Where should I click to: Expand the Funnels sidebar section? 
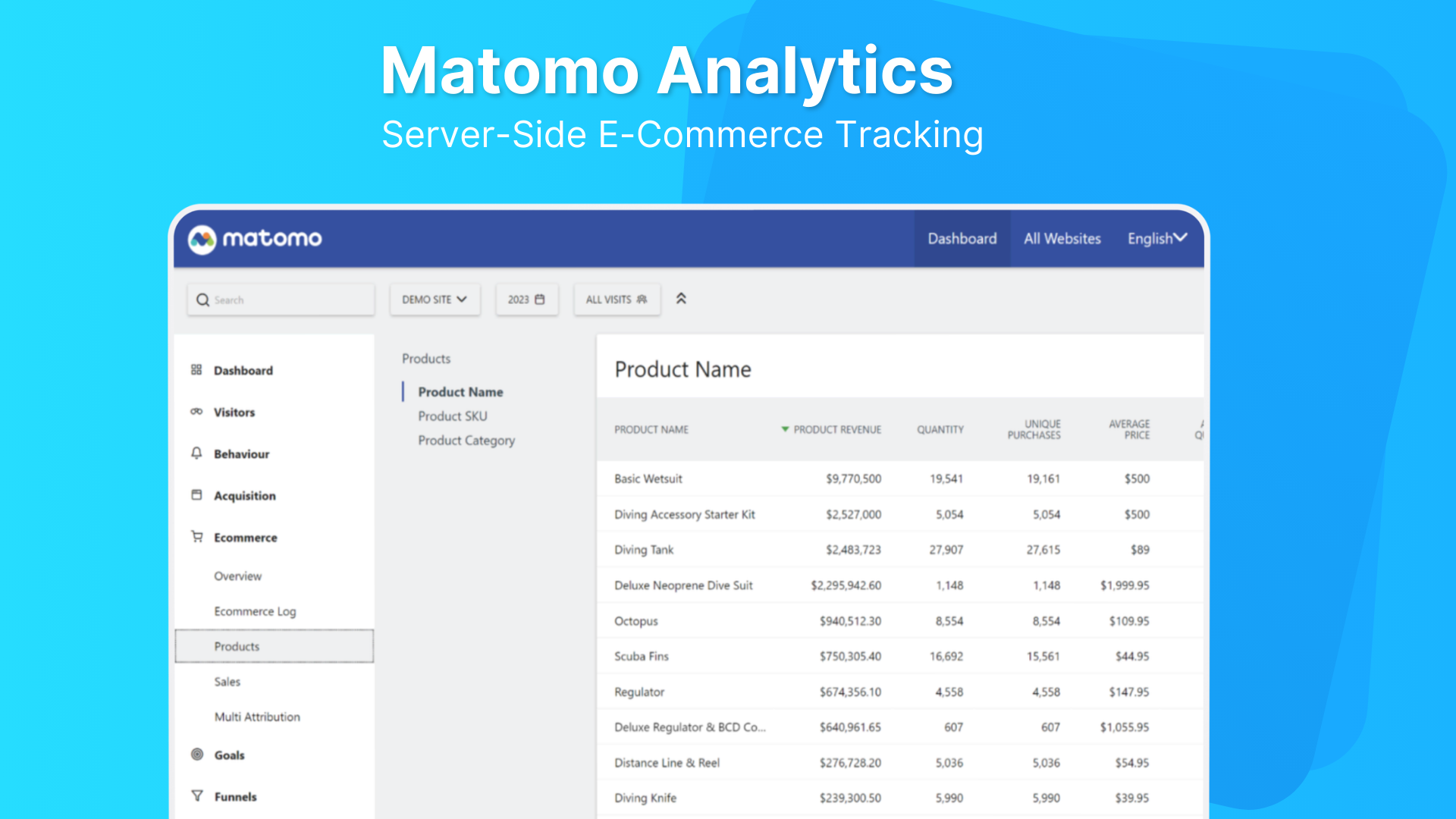235,797
